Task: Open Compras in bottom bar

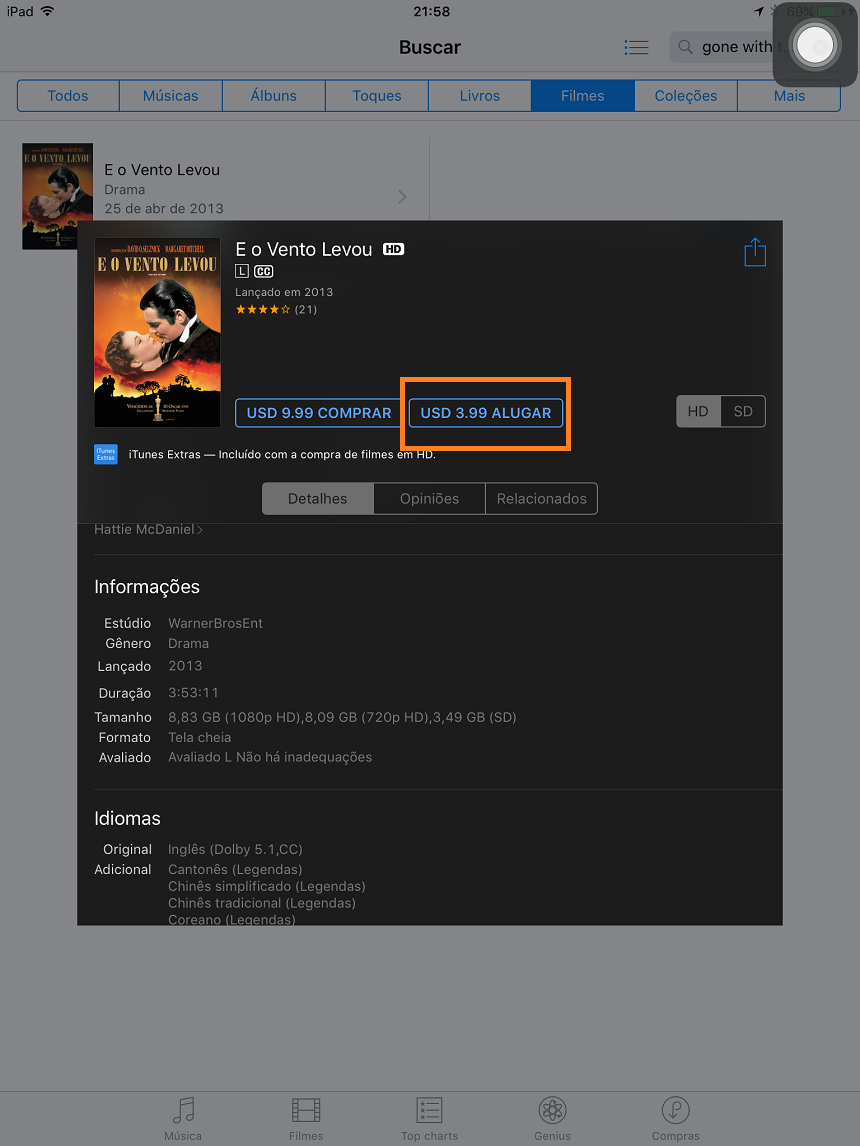Action: [675, 1118]
